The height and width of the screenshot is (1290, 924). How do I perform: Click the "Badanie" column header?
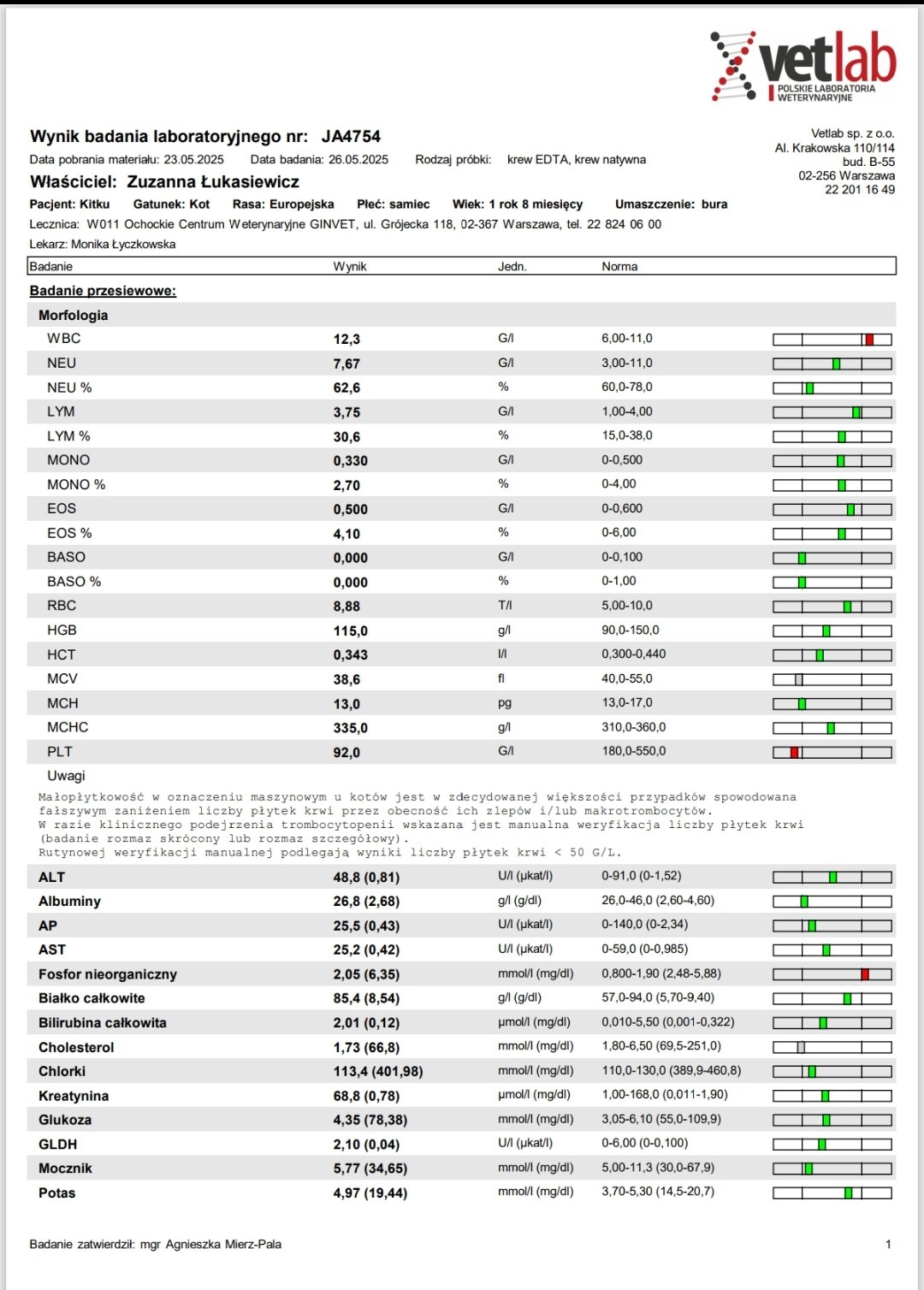pos(51,267)
